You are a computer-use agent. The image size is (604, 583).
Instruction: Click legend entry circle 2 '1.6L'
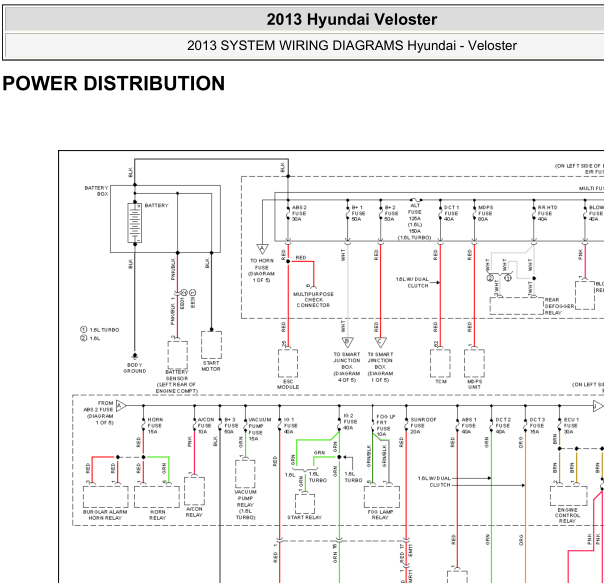pyautogui.click(x=90, y=338)
